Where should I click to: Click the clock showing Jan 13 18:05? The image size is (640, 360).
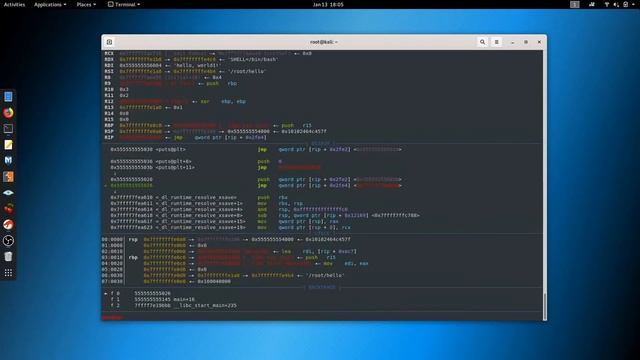[x=328, y=4]
